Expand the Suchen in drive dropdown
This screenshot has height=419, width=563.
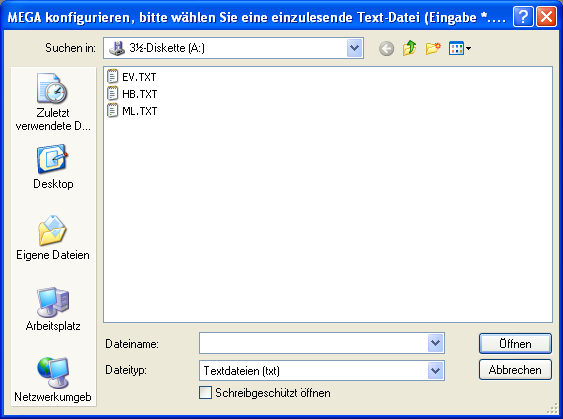(x=354, y=48)
